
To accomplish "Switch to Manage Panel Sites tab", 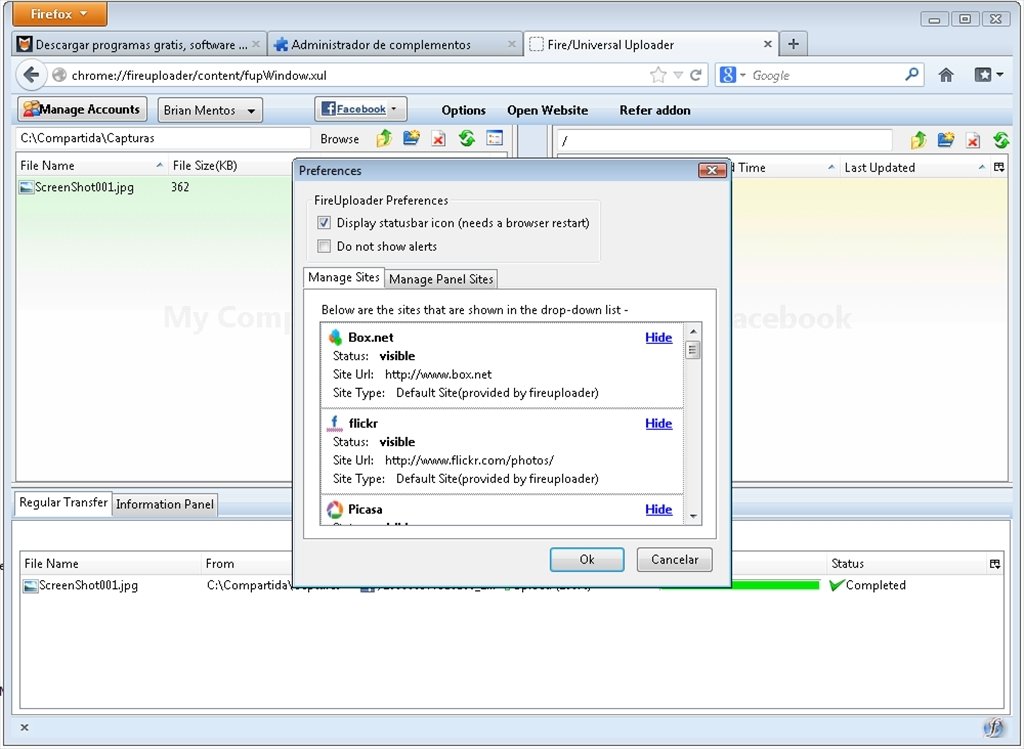I will (441, 279).
